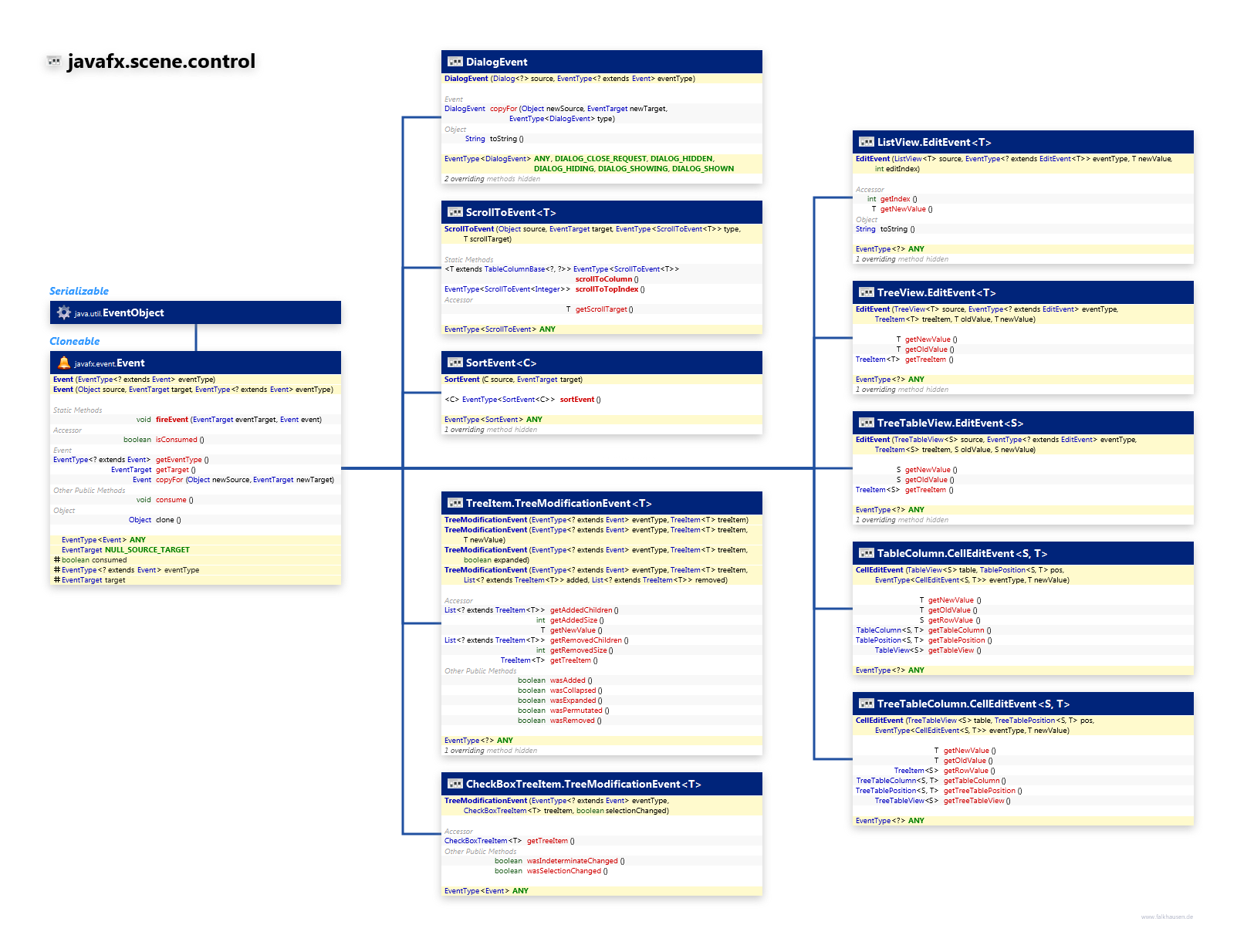This screenshot has height=952, width=1237.
Task: Click the TreeTableView.EditEvent<S> header icon
Action: click(x=867, y=423)
